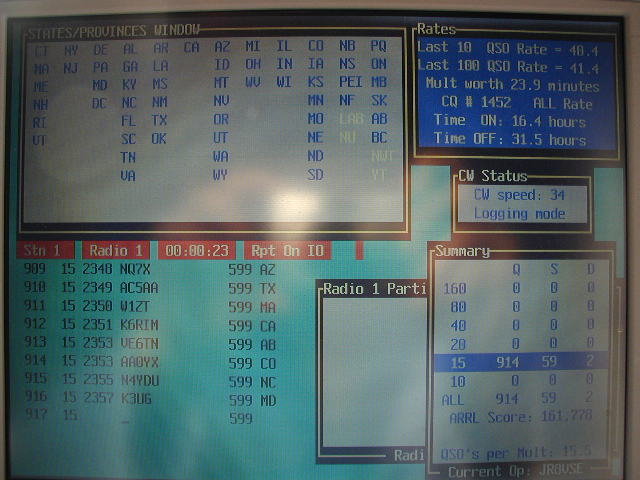640x480 pixels.
Task: Click the 00:00:23 timer display
Action: pos(199,250)
